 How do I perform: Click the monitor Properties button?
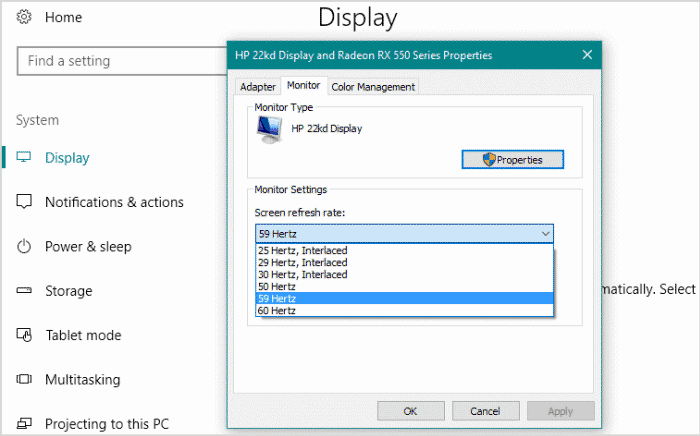pyautogui.click(x=512, y=159)
